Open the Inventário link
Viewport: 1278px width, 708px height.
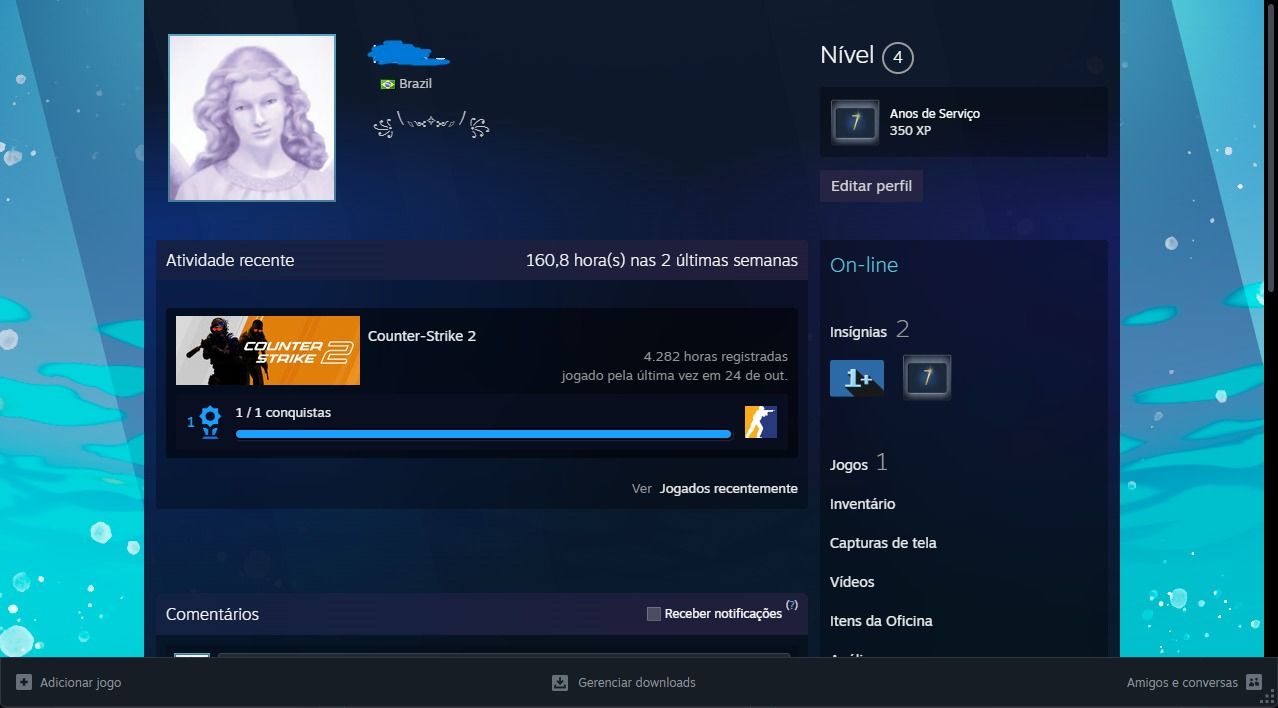[862, 504]
